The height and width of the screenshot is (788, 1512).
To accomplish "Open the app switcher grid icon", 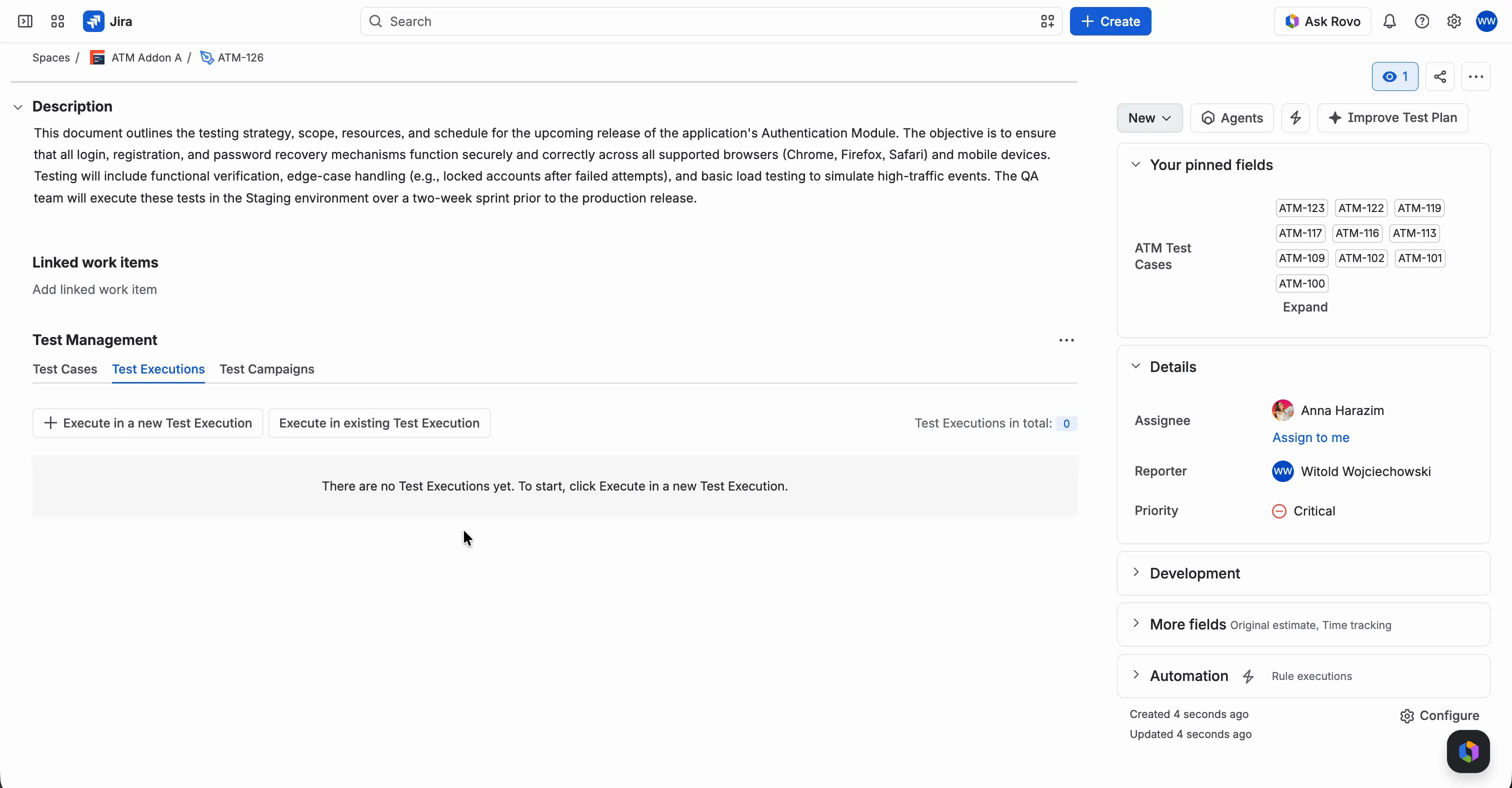I will 57,21.
